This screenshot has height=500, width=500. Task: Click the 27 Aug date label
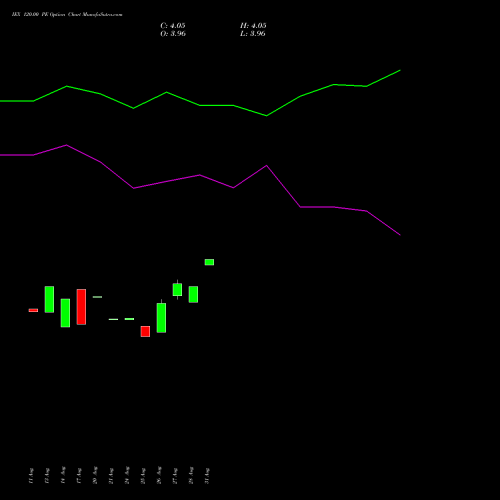175,476
